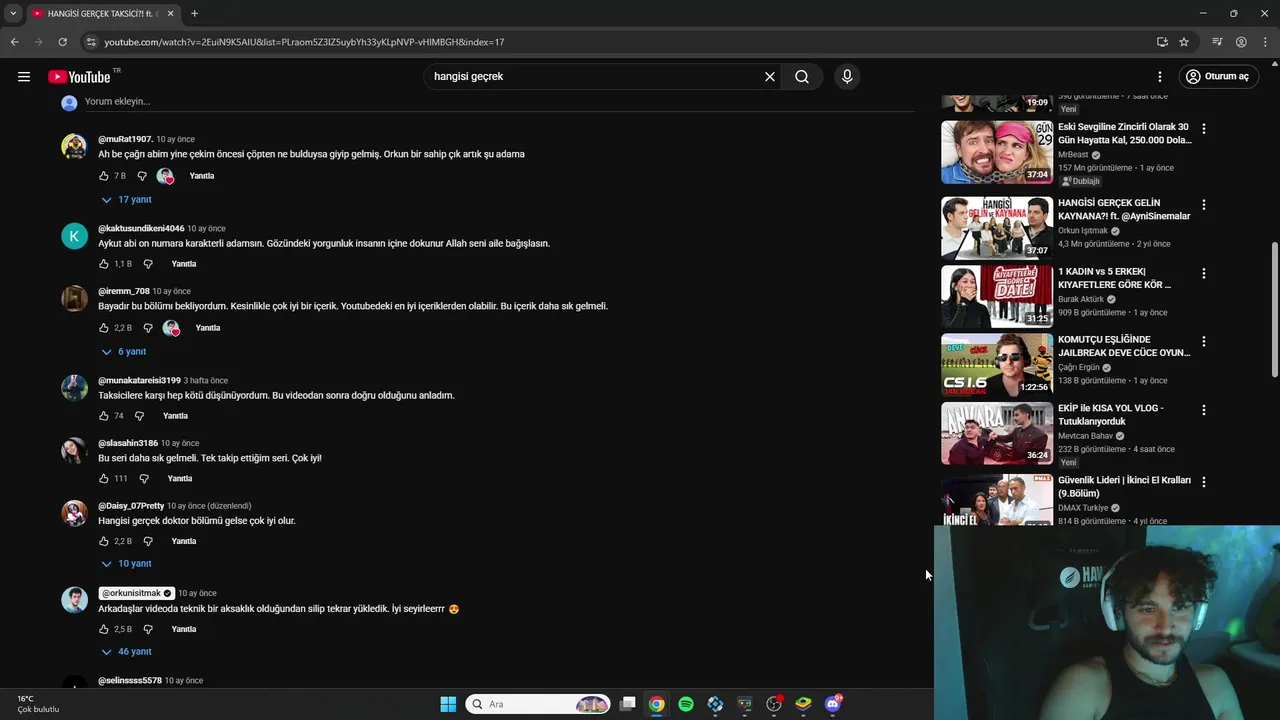
Task: Open the YouTube hamburger guide menu
Action: point(24,77)
